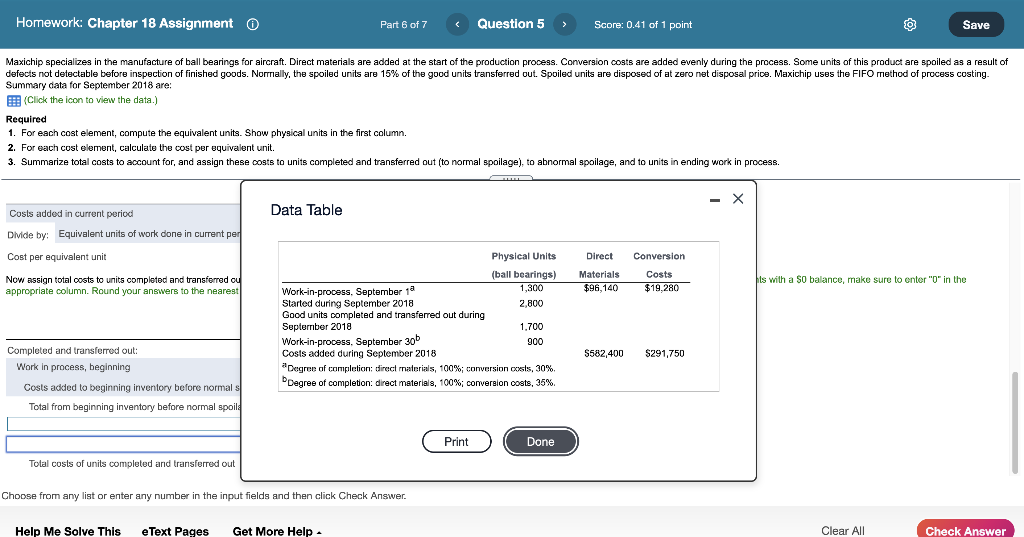Click footnote b with conversion costs 35%
Image resolution: width=1024 pixels, height=537 pixels.
[x=419, y=382]
